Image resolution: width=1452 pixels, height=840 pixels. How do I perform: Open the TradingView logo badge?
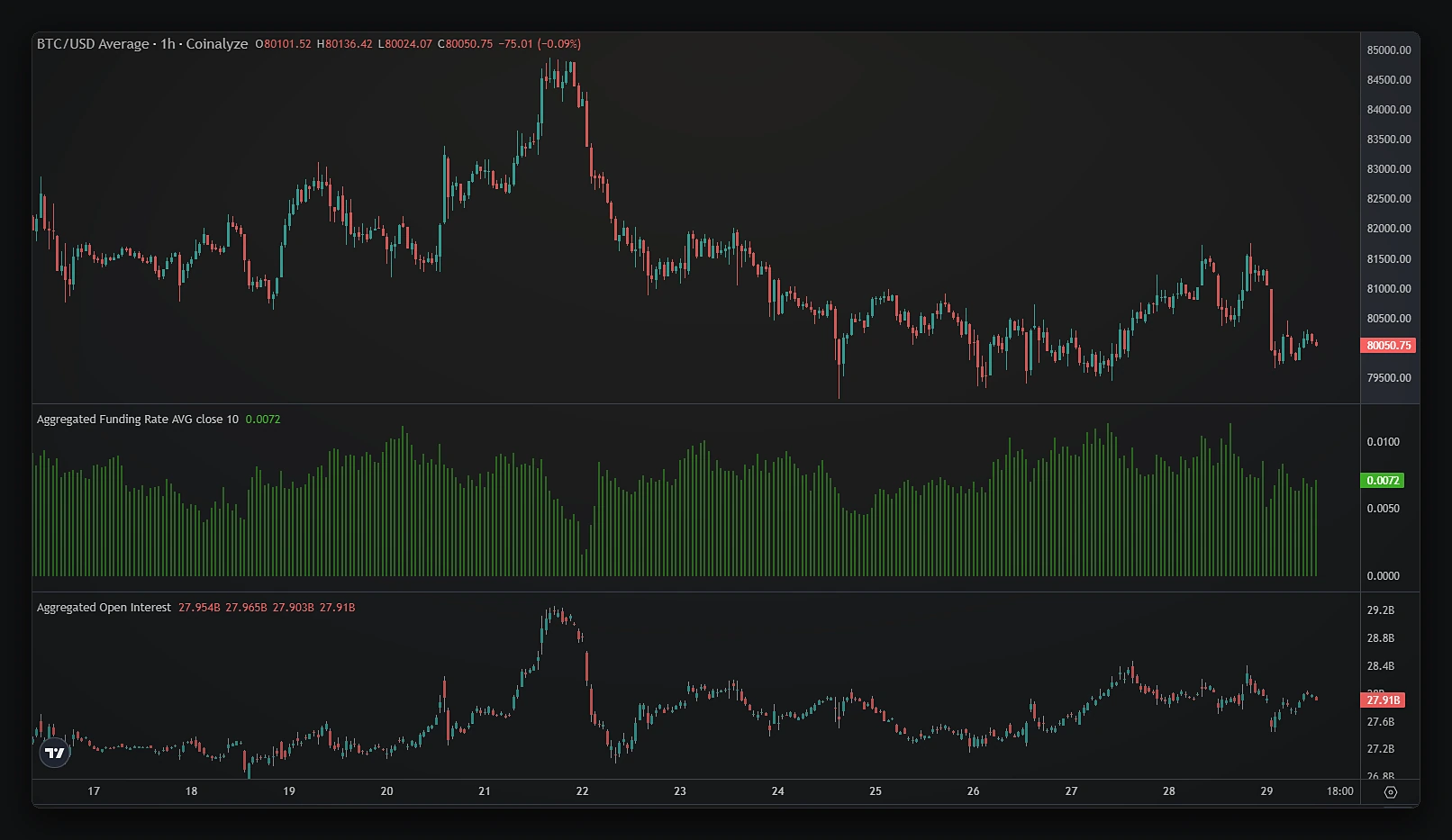point(55,753)
